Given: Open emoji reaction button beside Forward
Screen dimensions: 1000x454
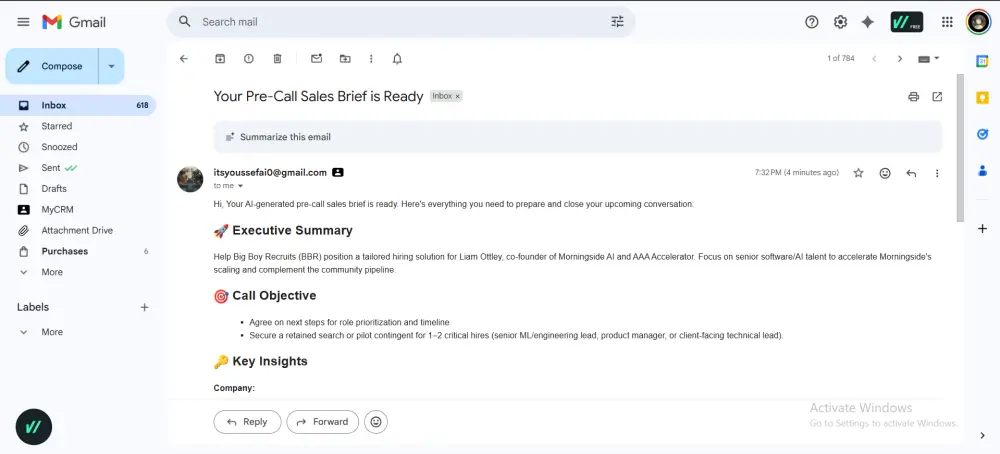Looking at the screenshot, I should 376,421.
